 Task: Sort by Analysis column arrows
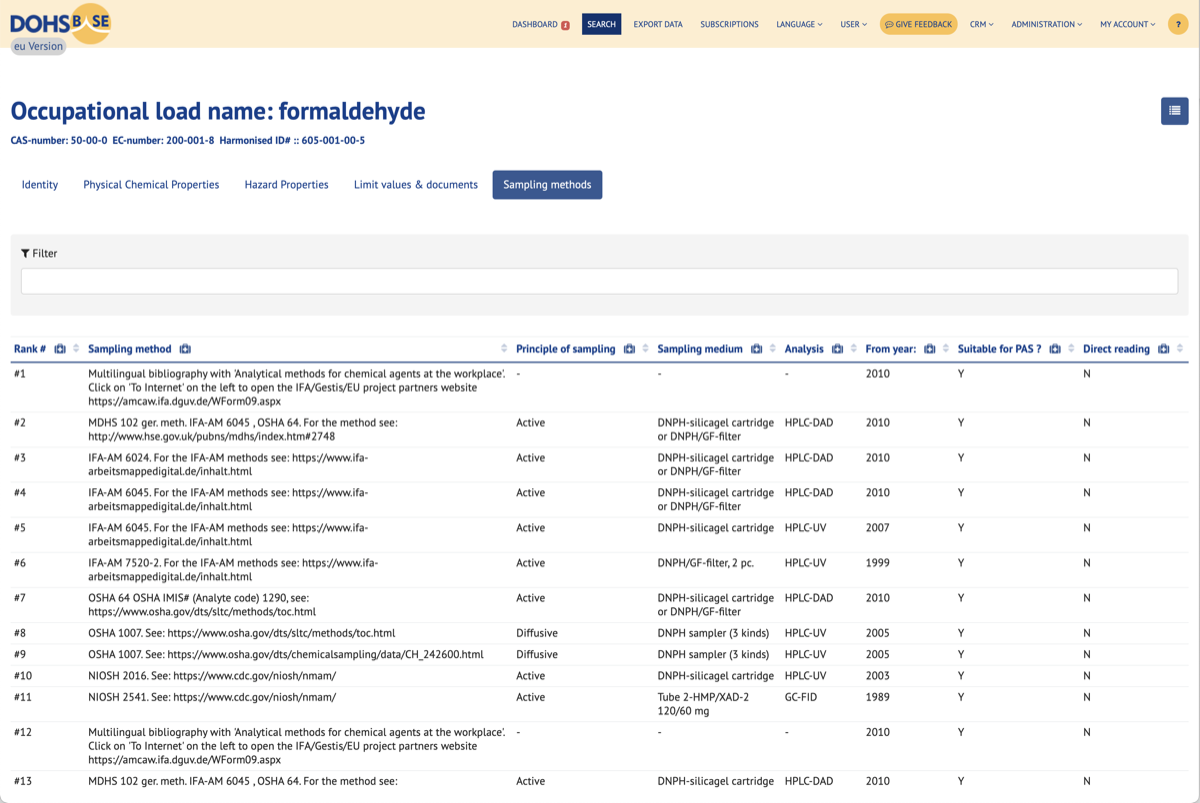[x=853, y=349]
